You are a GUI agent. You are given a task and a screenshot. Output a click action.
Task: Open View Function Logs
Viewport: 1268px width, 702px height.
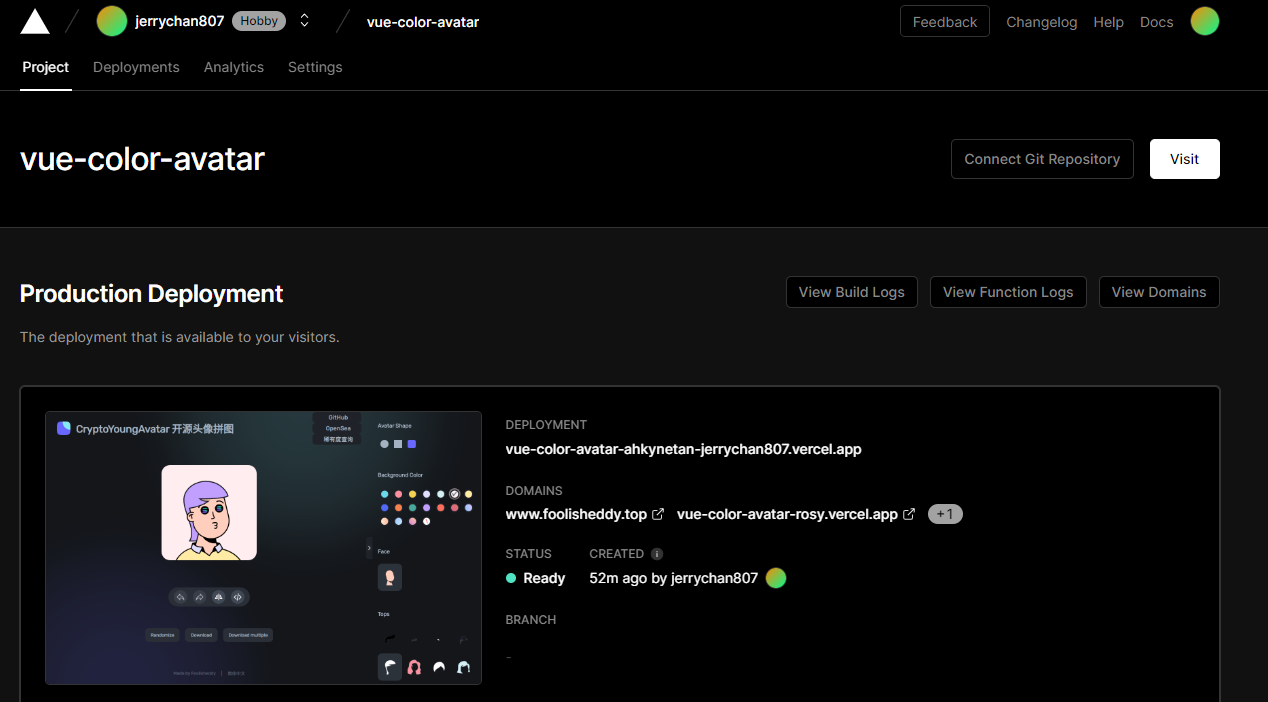pyautogui.click(x=1008, y=292)
